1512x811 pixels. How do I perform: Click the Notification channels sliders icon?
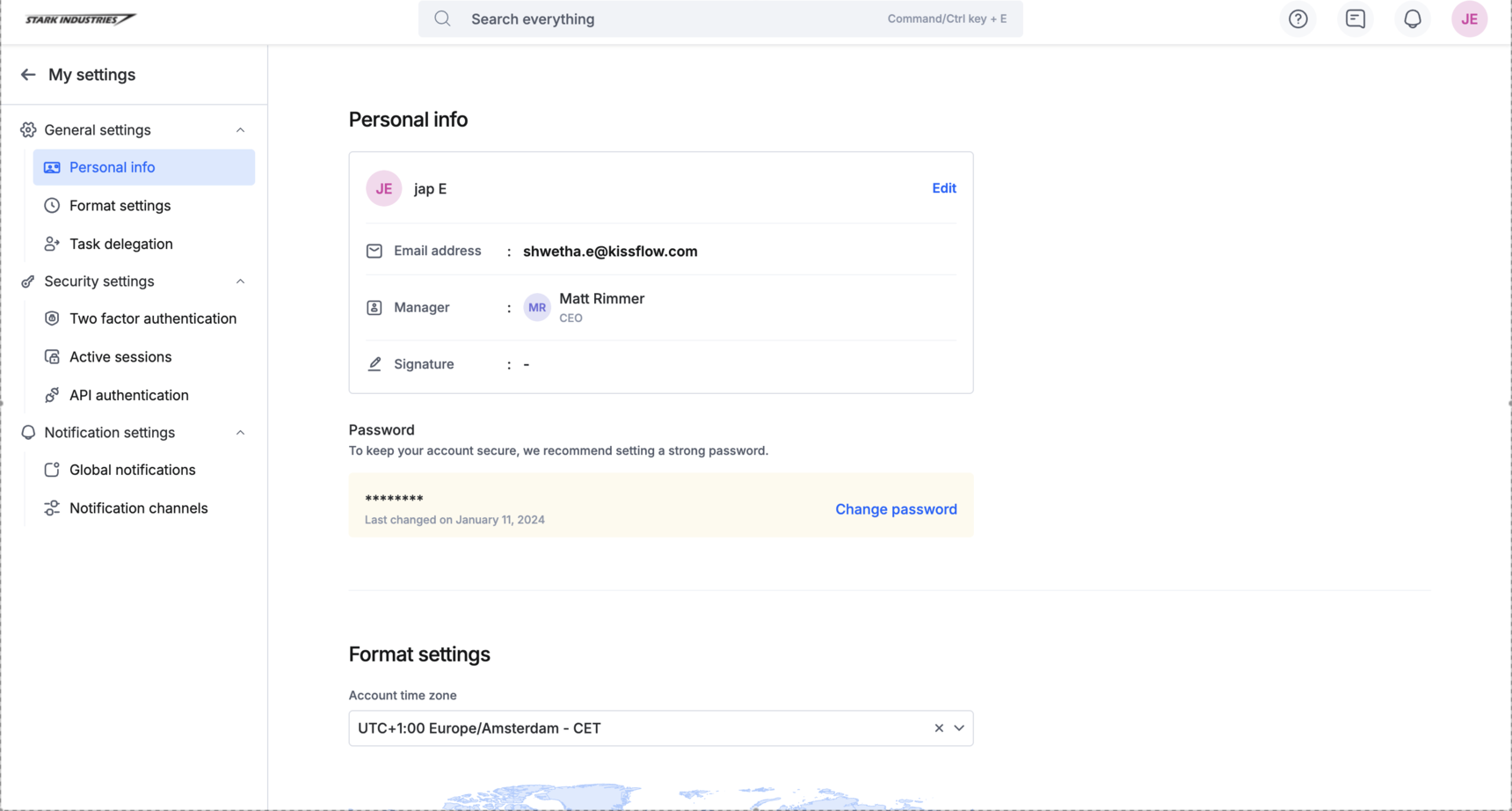click(52, 508)
